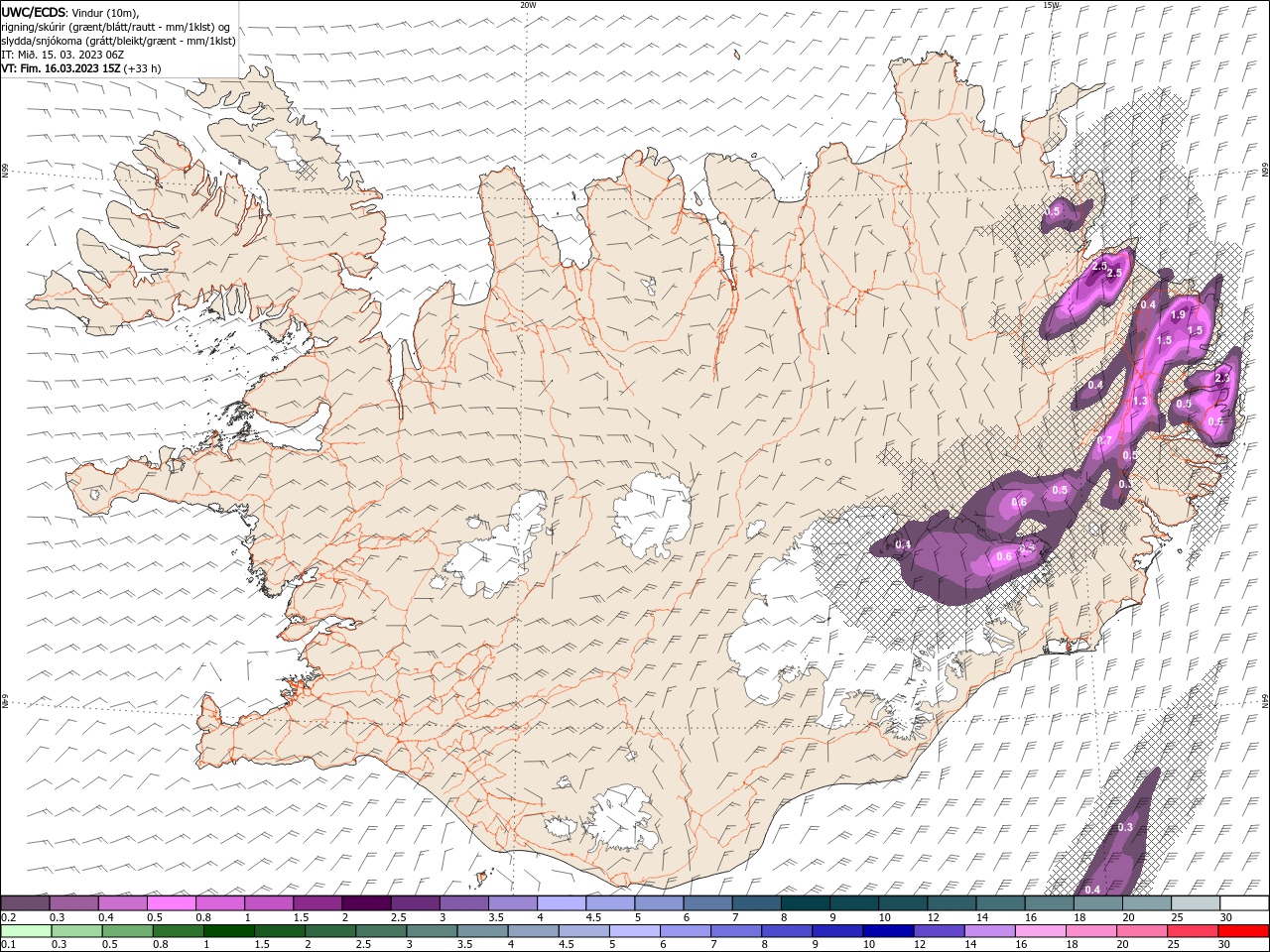The image size is (1270, 952).
Task: Click the white Mýrdalsjökull glacier near south coast
Action: 622,818
